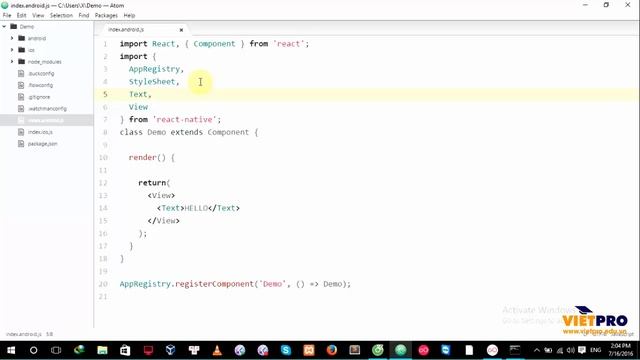This screenshot has height=360, width=640.
Task: Click the .flowconfig file icon
Action: [x=21, y=85]
